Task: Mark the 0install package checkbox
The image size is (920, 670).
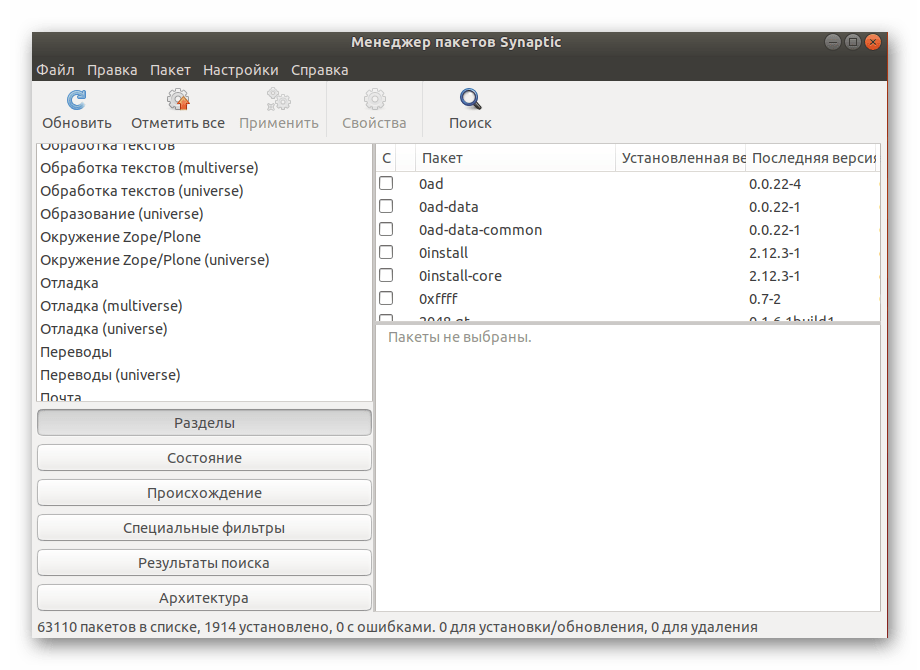Action: pyautogui.click(x=386, y=253)
